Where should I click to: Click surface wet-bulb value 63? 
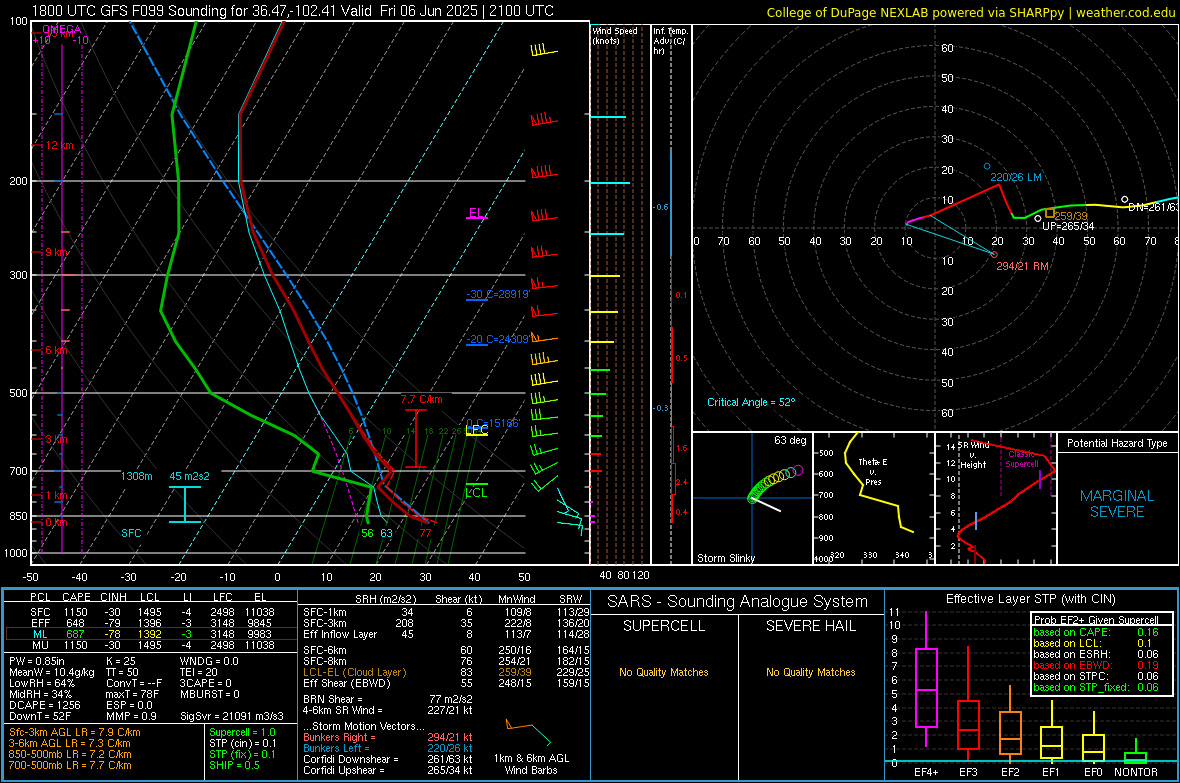[386, 533]
